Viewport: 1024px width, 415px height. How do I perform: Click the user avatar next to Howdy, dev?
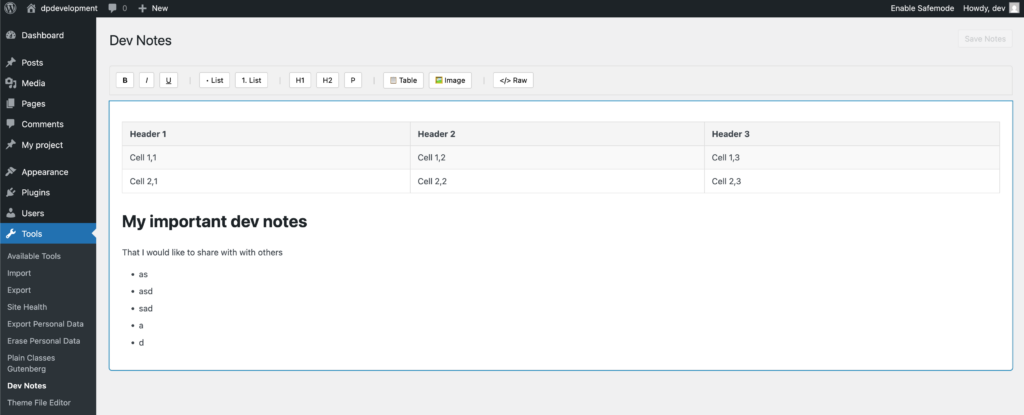tap(1014, 8)
